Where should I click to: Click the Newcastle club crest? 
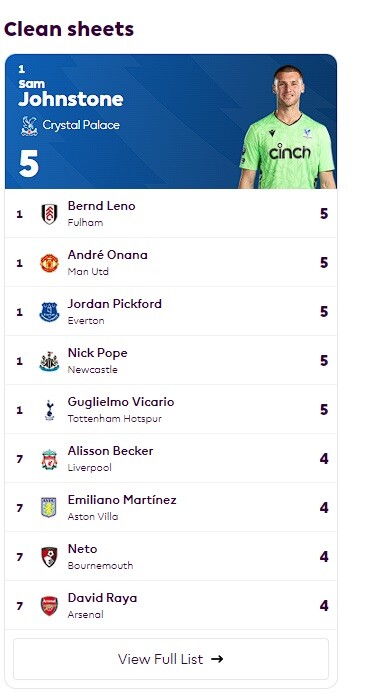tap(49, 361)
